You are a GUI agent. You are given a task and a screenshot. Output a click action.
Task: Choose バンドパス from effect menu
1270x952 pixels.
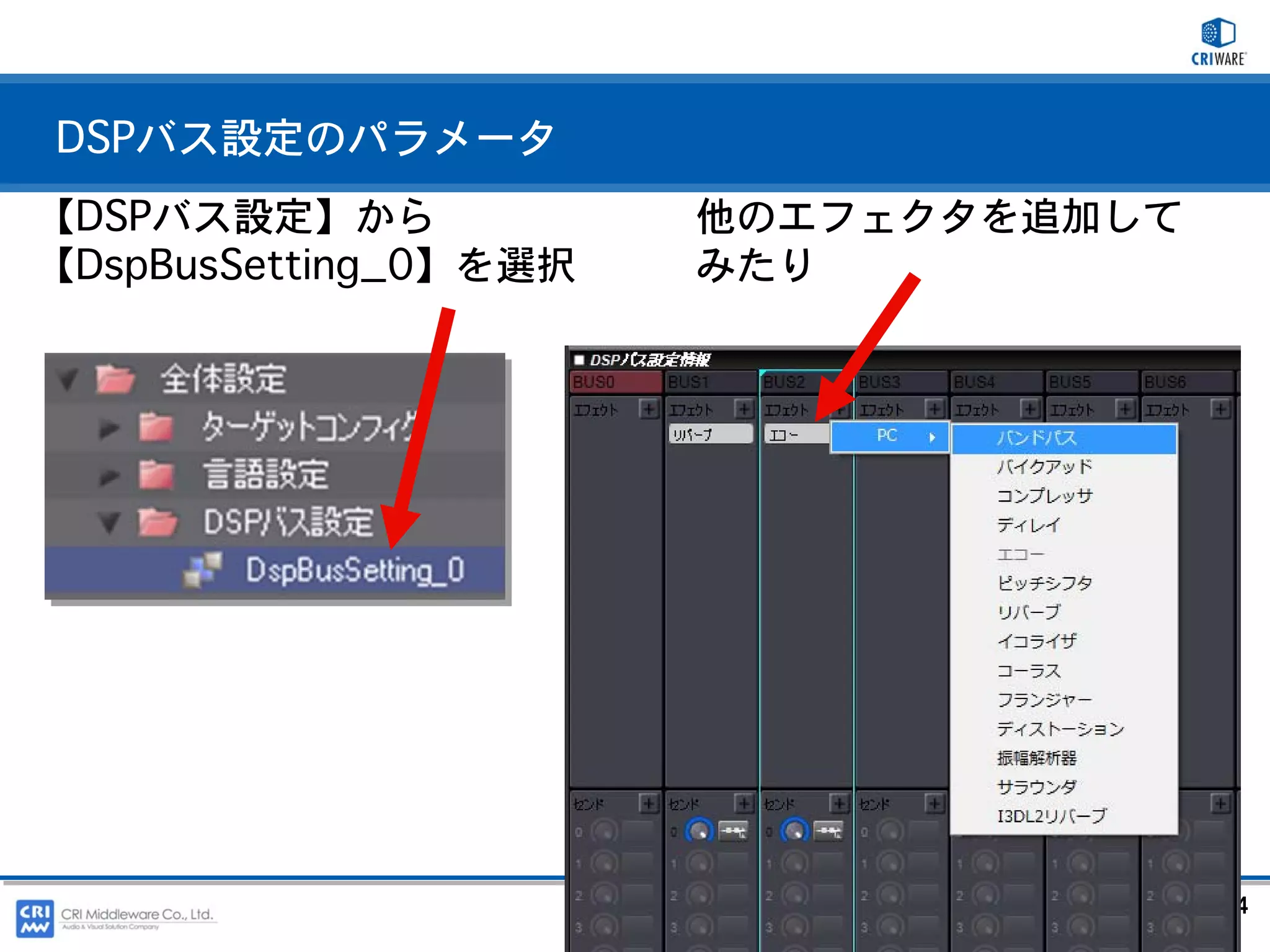[1064, 438]
